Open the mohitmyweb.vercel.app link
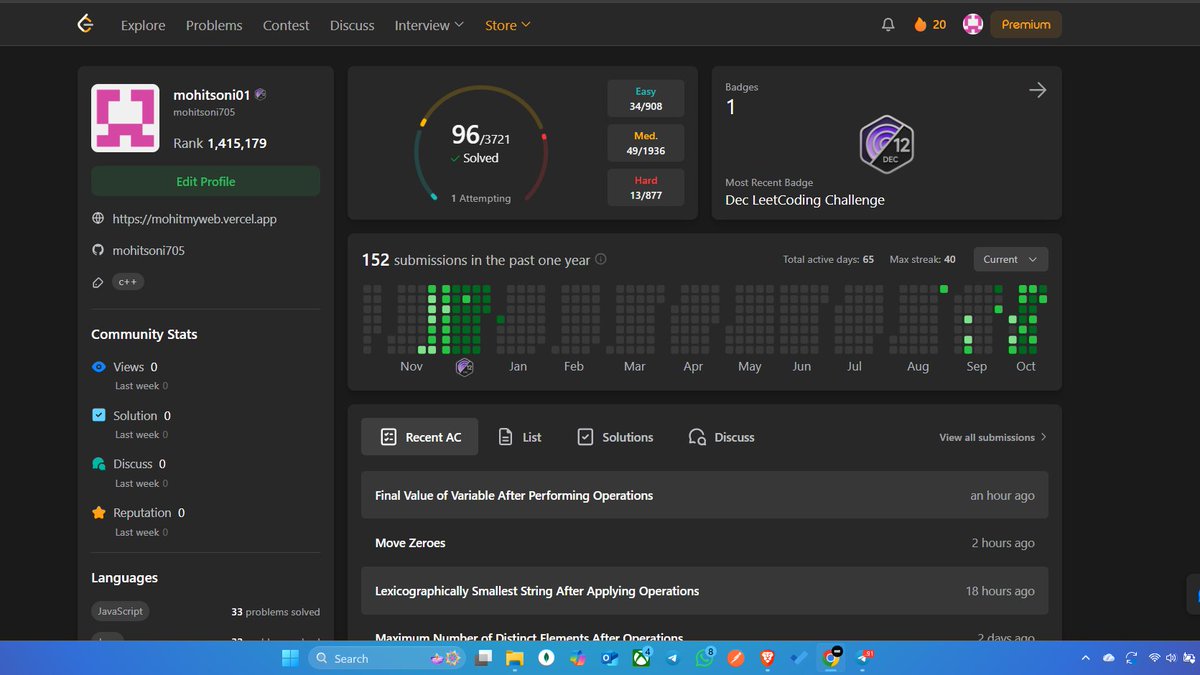1200x675 pixels. (194, 218)
